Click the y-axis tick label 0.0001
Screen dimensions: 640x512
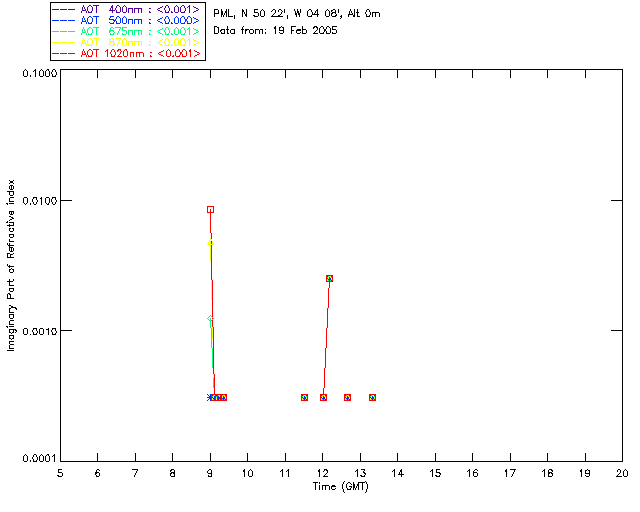pyautogui.click(x=39, y=459)
